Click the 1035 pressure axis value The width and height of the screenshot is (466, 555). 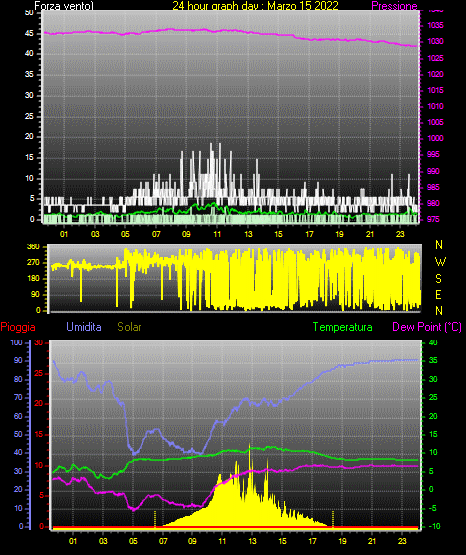point(435,25)
